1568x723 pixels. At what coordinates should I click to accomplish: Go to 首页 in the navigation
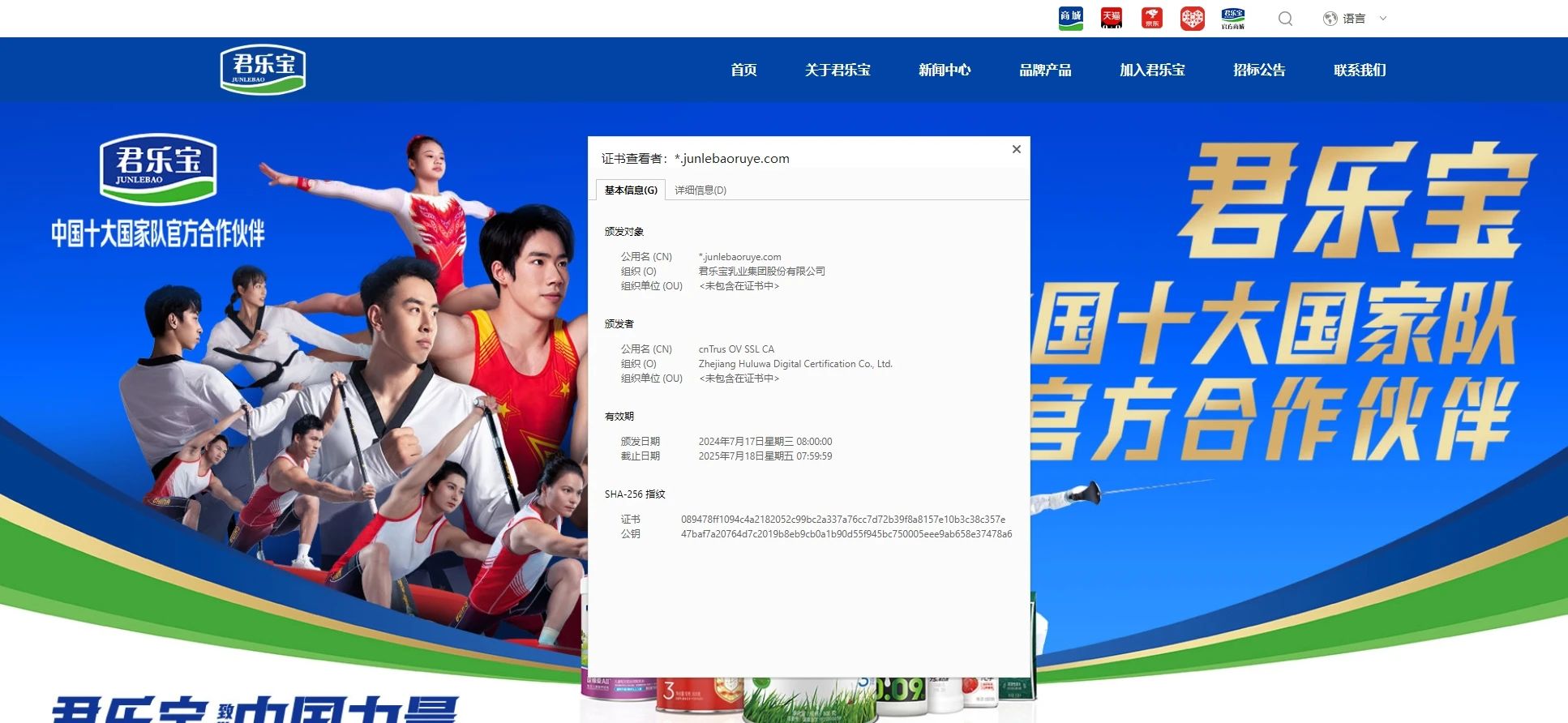[x=743, y=70]
